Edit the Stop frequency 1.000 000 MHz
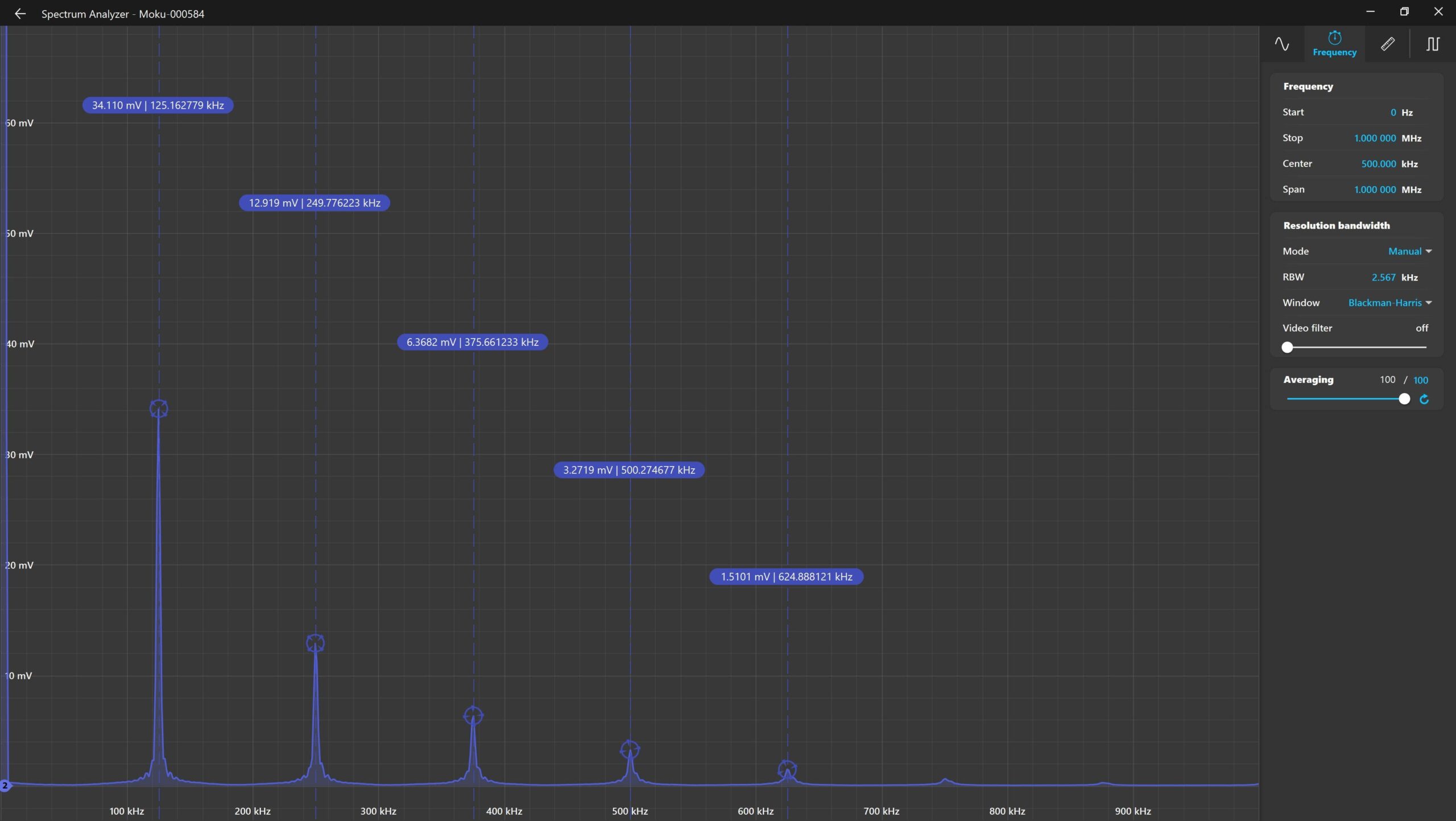1456x821 pixels. coord(1374,138)
